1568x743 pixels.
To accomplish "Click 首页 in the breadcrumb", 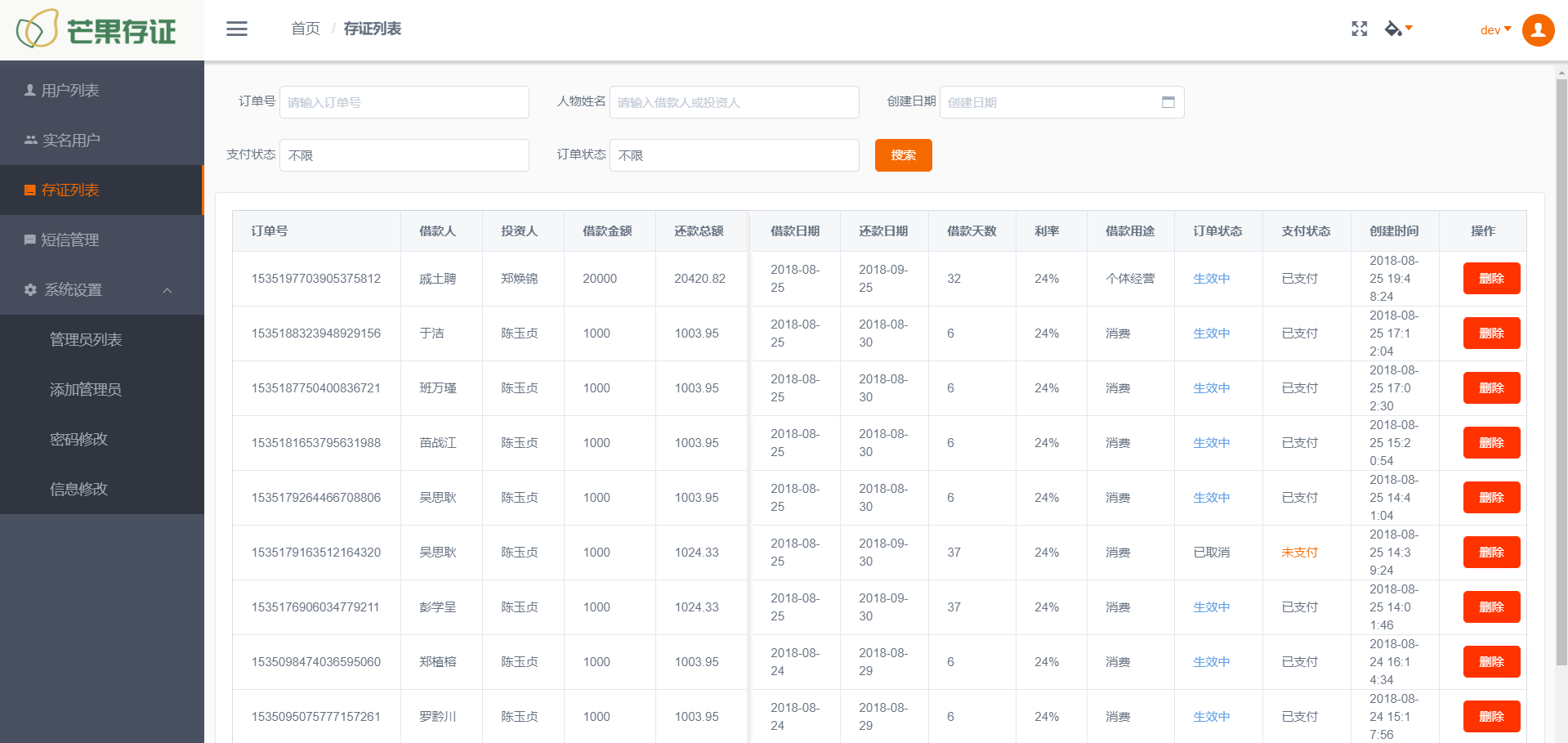I will coord(306,29).
